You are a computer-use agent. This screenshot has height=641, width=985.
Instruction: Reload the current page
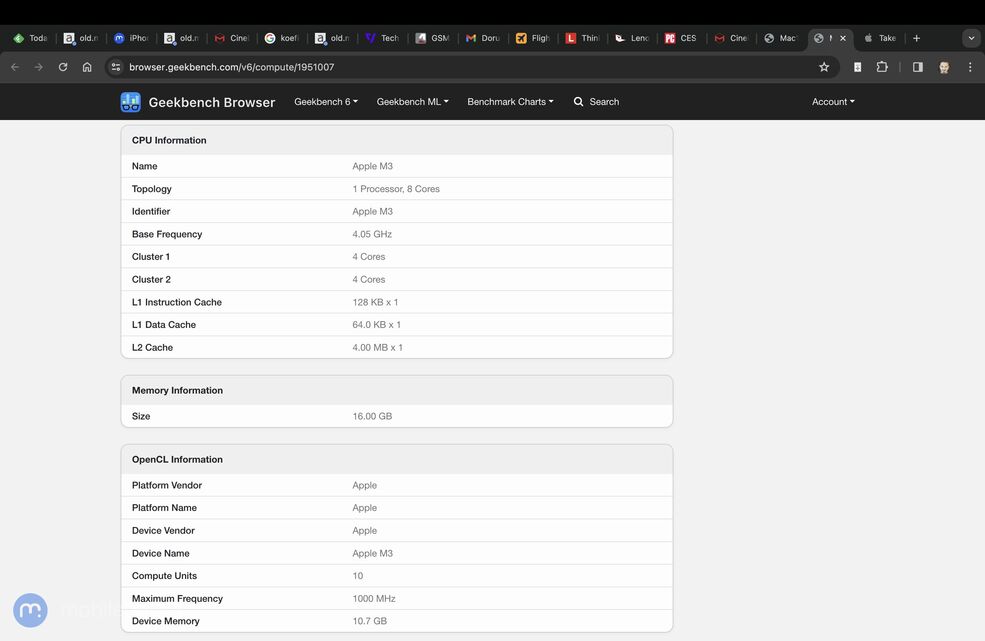pos(63,67)
